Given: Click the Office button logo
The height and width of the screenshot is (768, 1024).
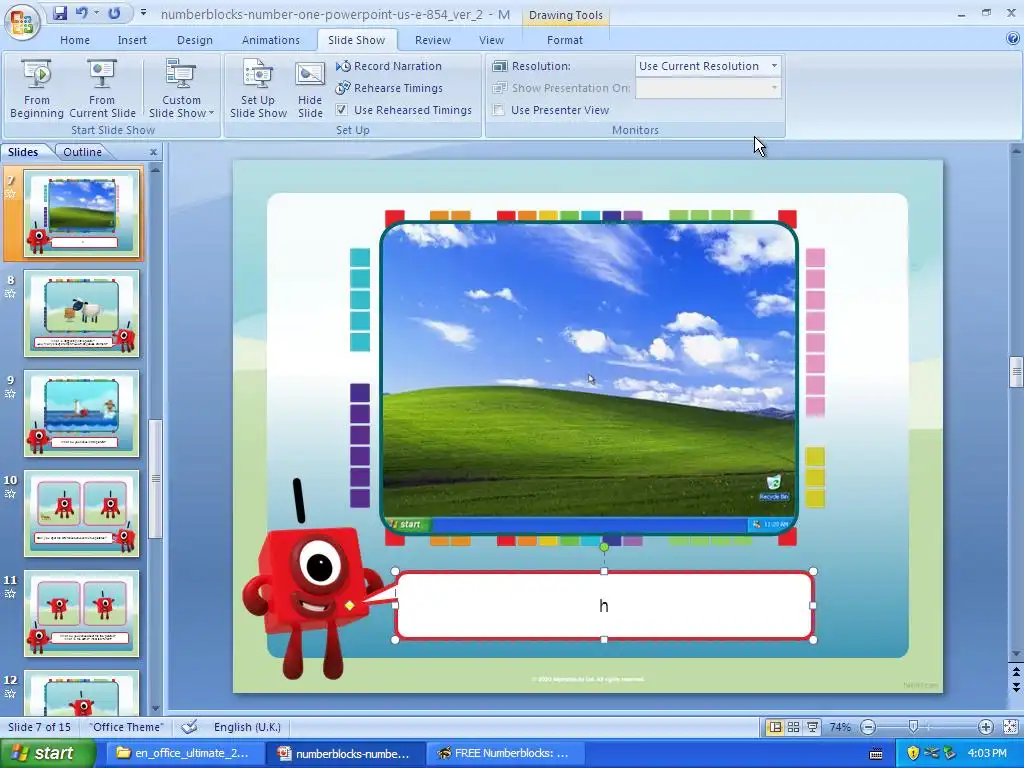Looking at the screenshot, I should (x=22, y=22).
